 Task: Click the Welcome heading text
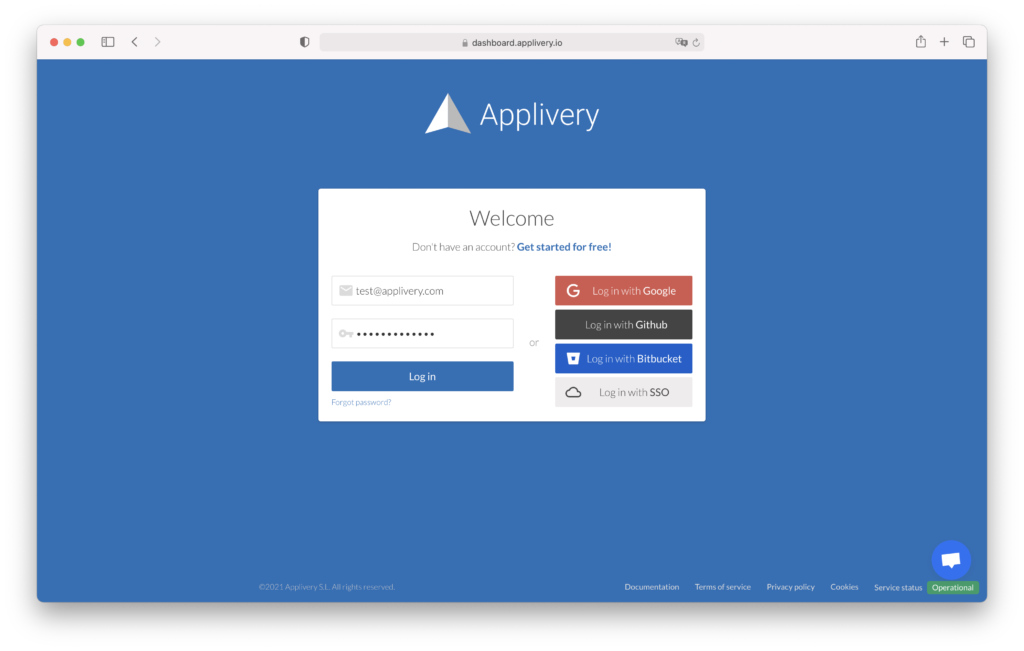[x=512, y=218]
